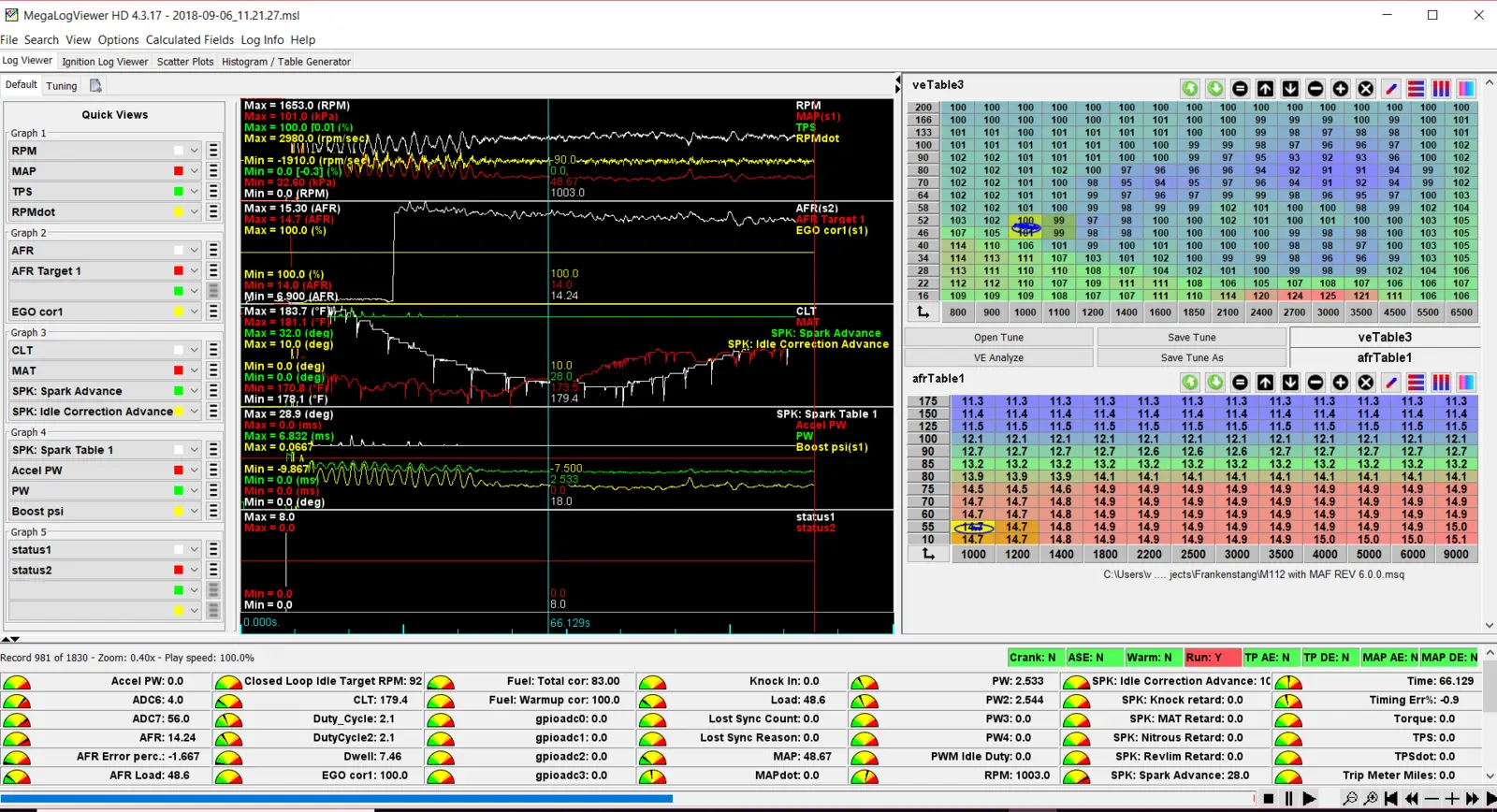Open the Calculated Fields menu
Viewport: 1497px width, 812px height.
(x=190, y=40)
